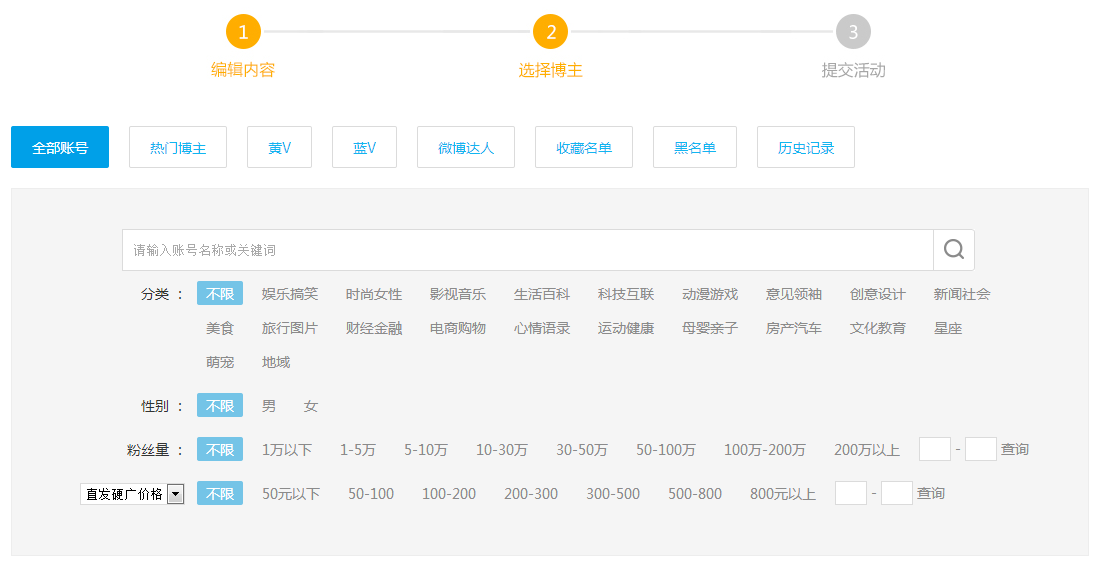Viewport: 1097px width, 564px height.
Task: Click step 1 circle 编辑内容
Action: point(243,32)
